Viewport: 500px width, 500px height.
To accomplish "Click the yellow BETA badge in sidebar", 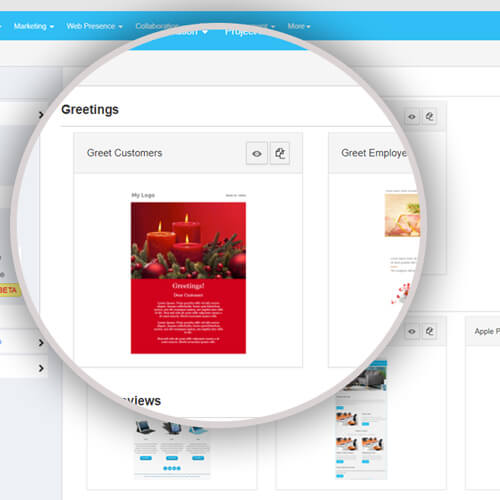I will tap(9, 290).
